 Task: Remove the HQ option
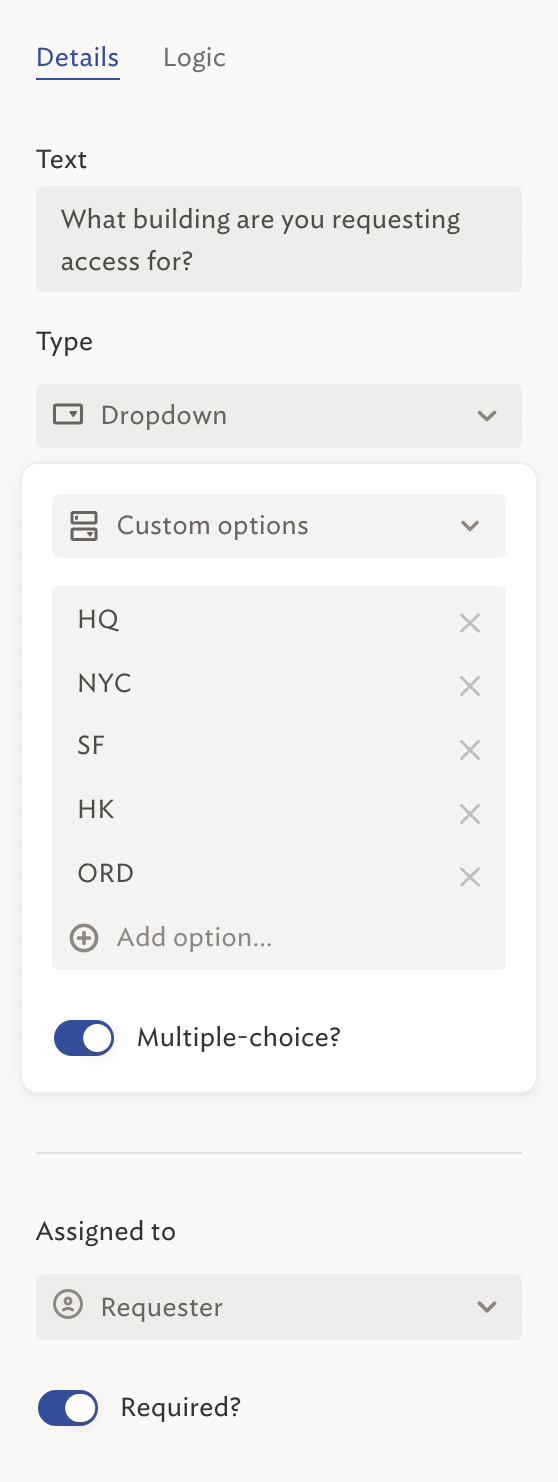pos(470,623)
